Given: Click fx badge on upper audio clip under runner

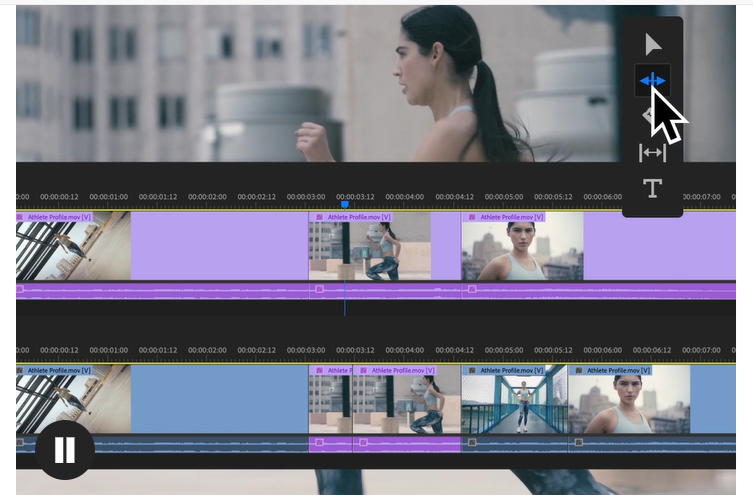Looking at the screenshot, I should click(319, 289).
